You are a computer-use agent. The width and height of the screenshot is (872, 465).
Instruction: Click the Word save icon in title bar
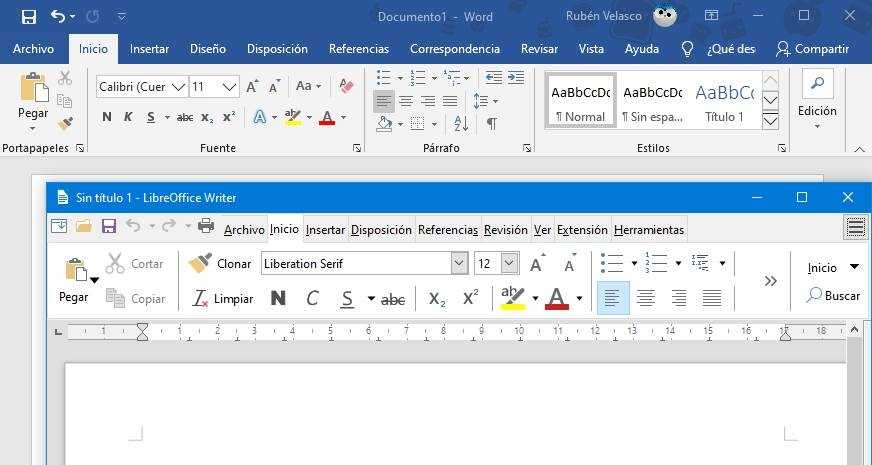click(29, 16)
